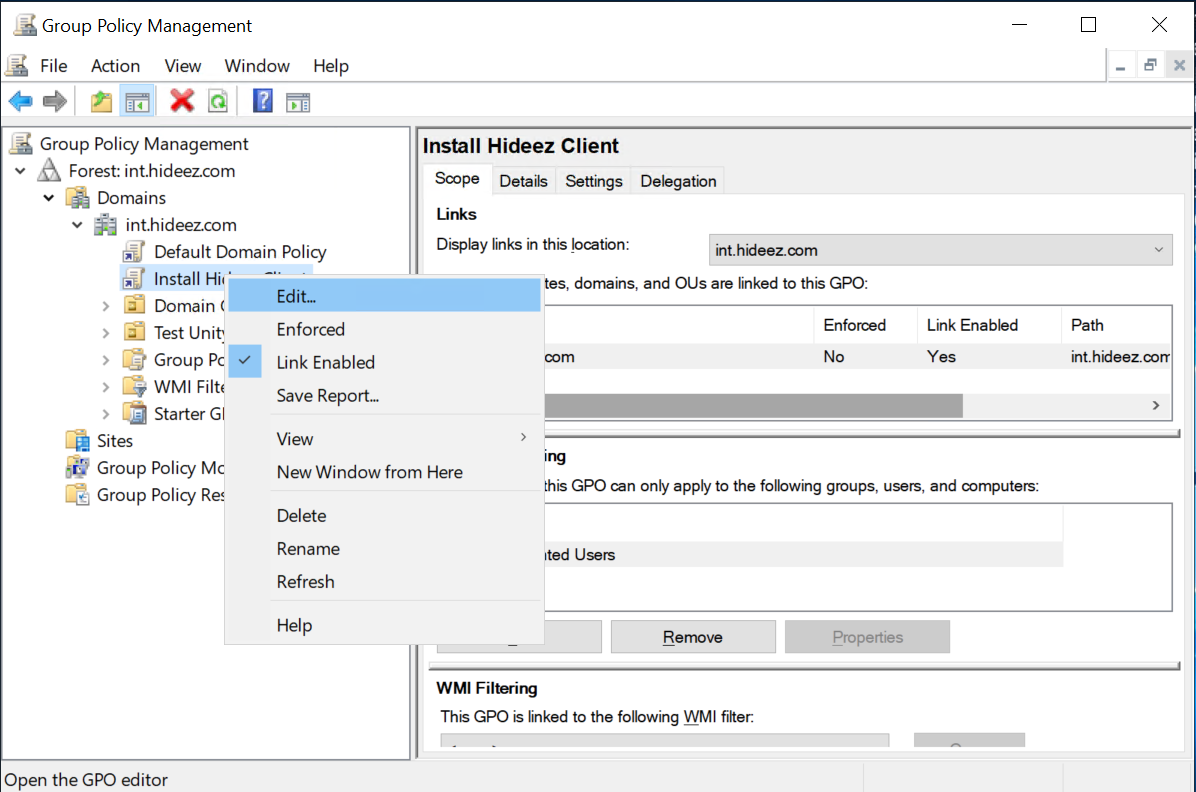Toggle the Link Enabled checkmark in context menu
The image size is (1196, 792).
[245, 362]
